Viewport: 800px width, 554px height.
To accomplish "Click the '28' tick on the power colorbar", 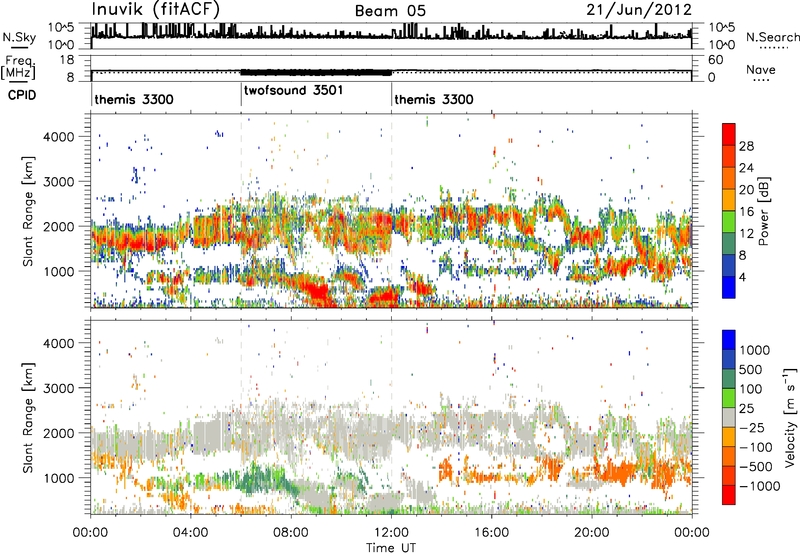I will (746, 146).
